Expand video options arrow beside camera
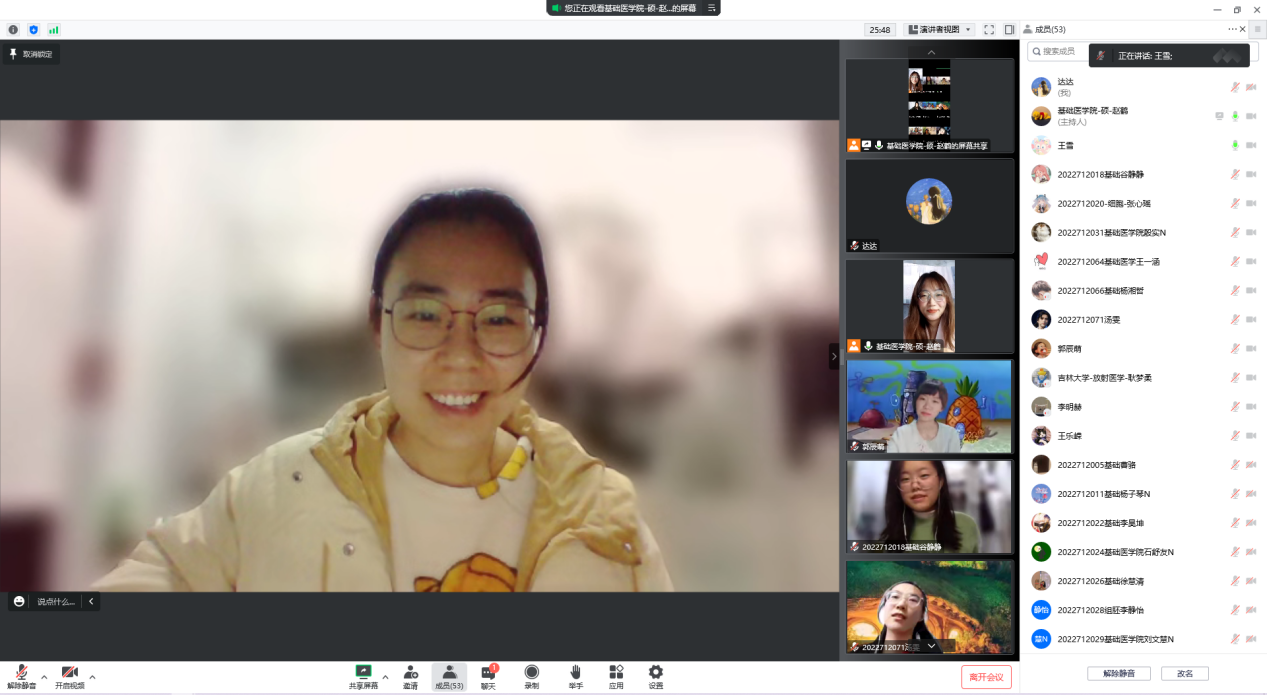The width and height of the screenshot is (1267, 695). click(x=93, y=677)
